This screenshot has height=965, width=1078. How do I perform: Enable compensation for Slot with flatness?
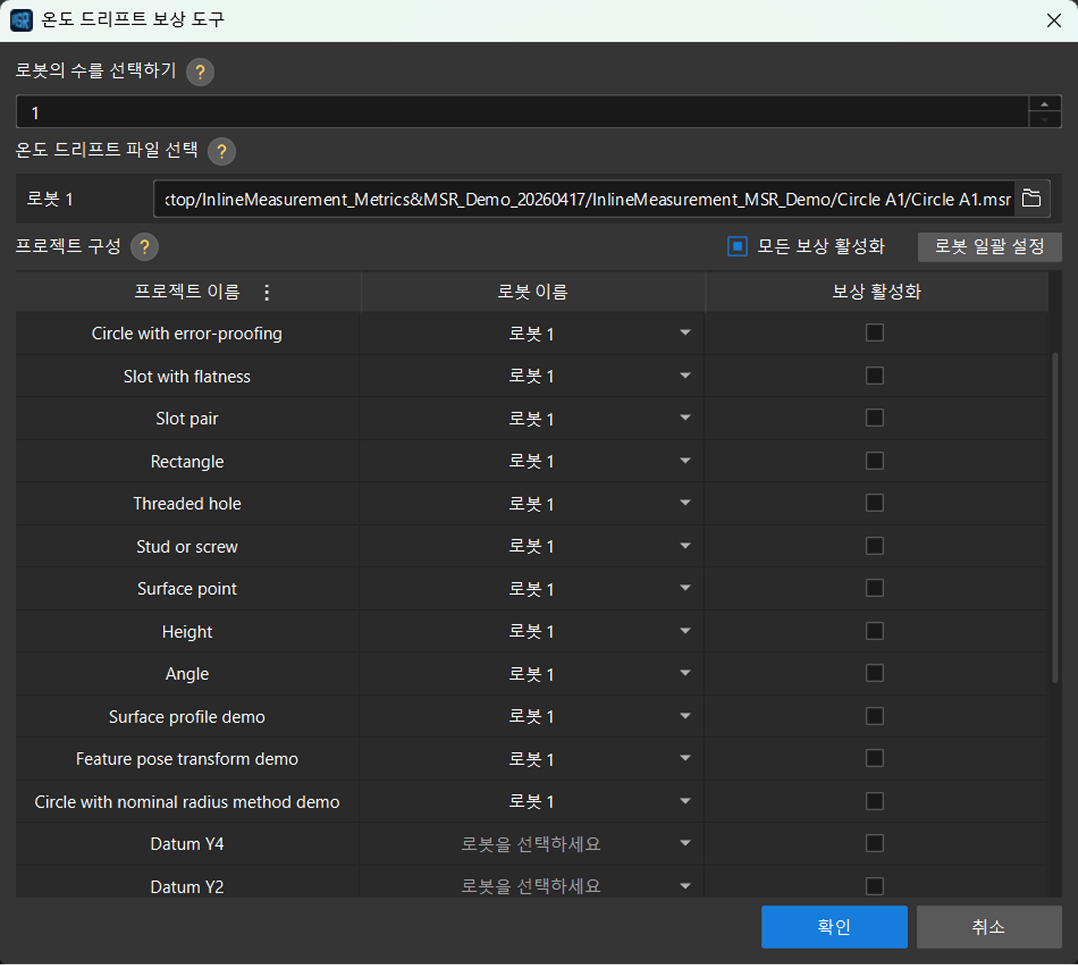pyautogui.click(x=874, y=375)
